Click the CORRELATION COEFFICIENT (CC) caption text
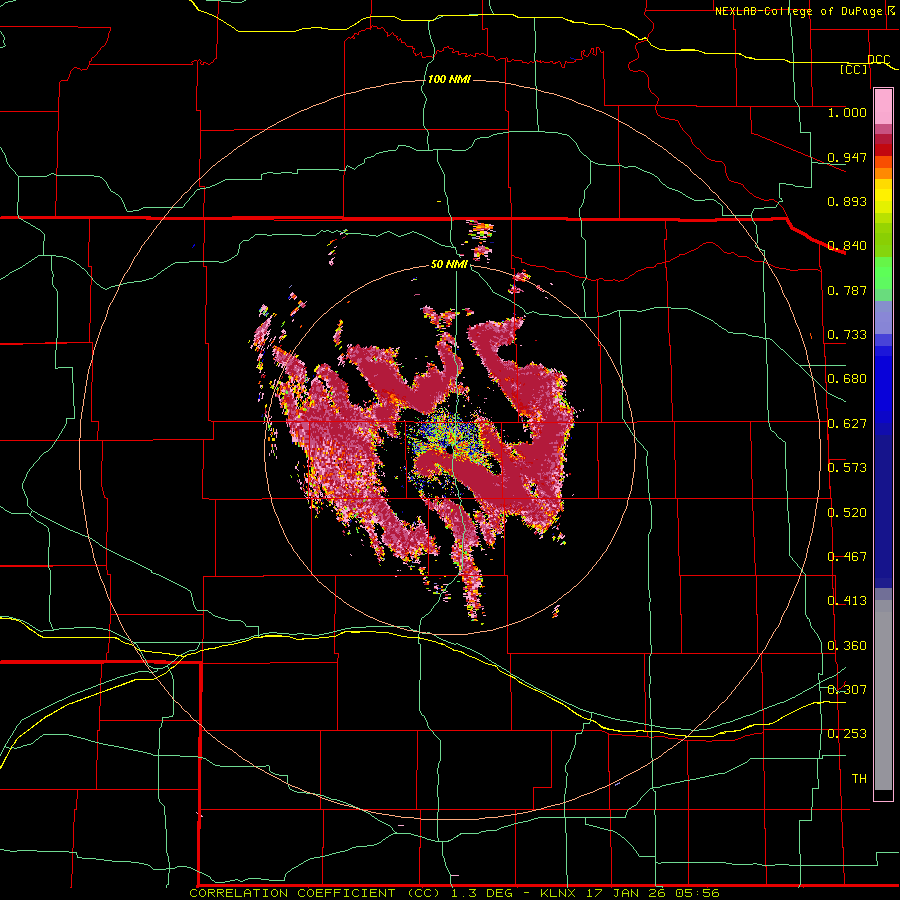 tap(315, 893)
